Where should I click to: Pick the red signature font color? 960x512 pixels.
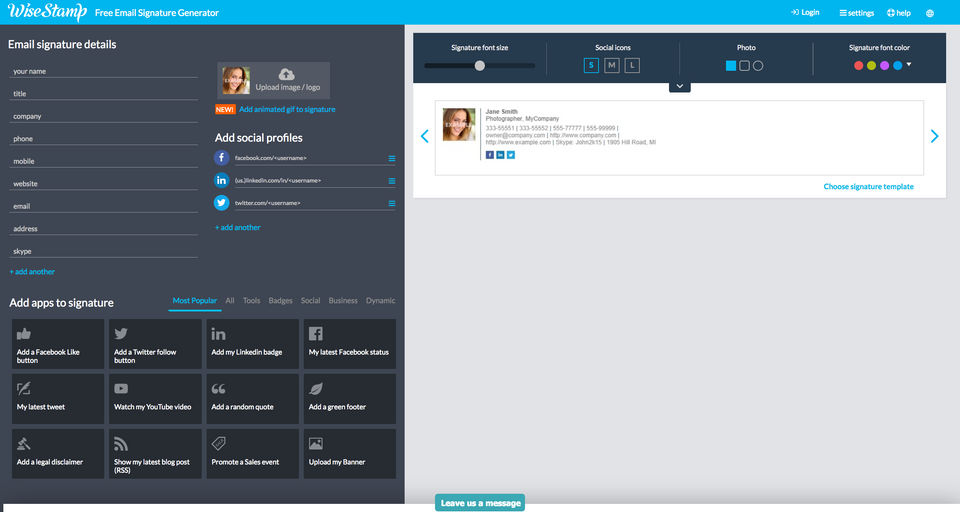point(858,66)
